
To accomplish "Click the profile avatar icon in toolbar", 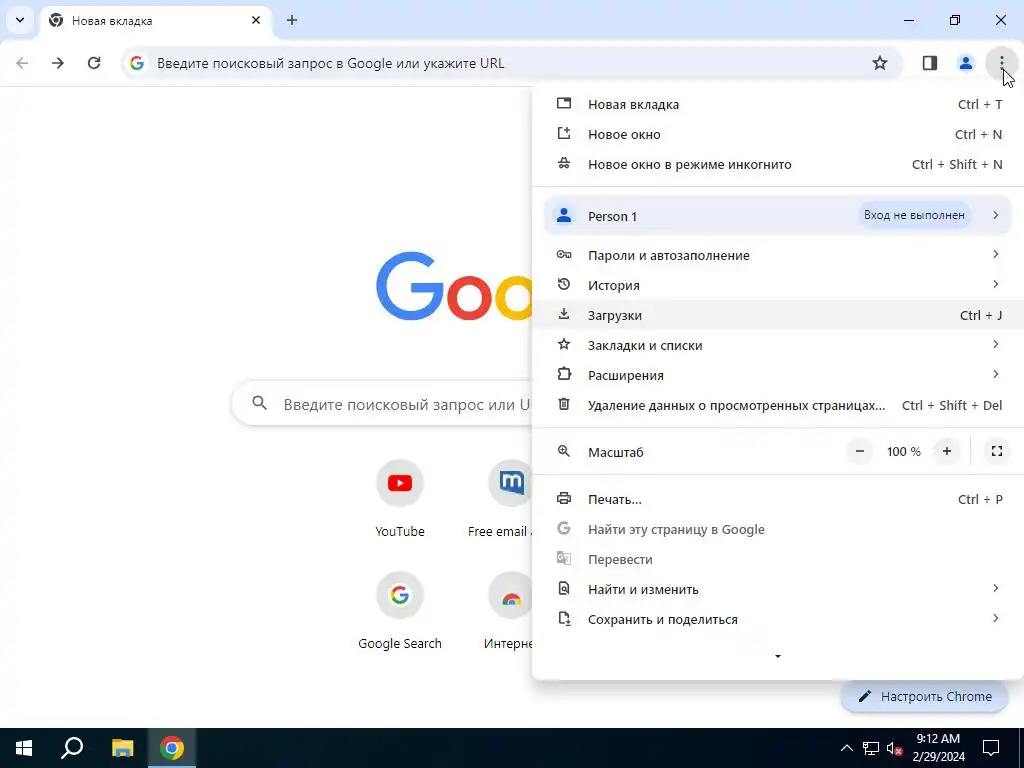I will coord(965,63).
